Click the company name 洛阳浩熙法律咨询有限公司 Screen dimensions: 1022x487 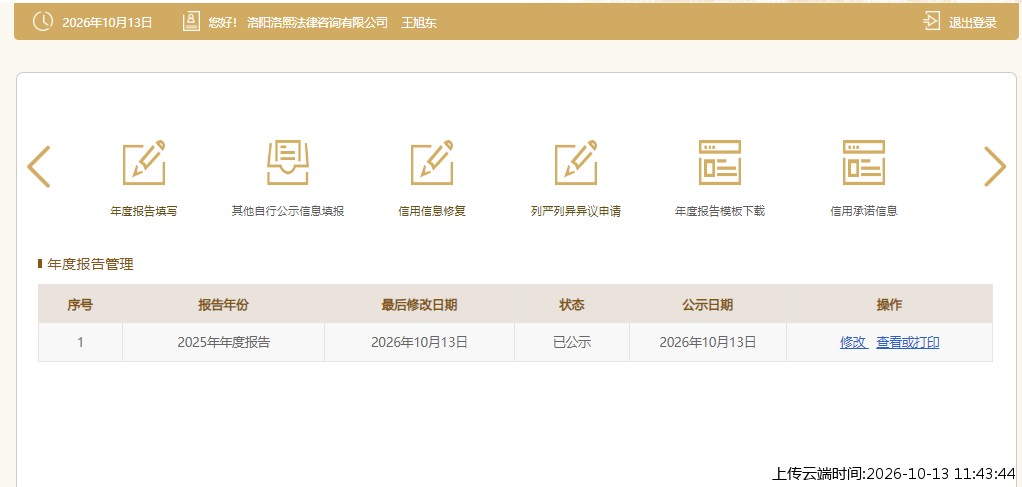pyautogui.click(x=317, y=23)
